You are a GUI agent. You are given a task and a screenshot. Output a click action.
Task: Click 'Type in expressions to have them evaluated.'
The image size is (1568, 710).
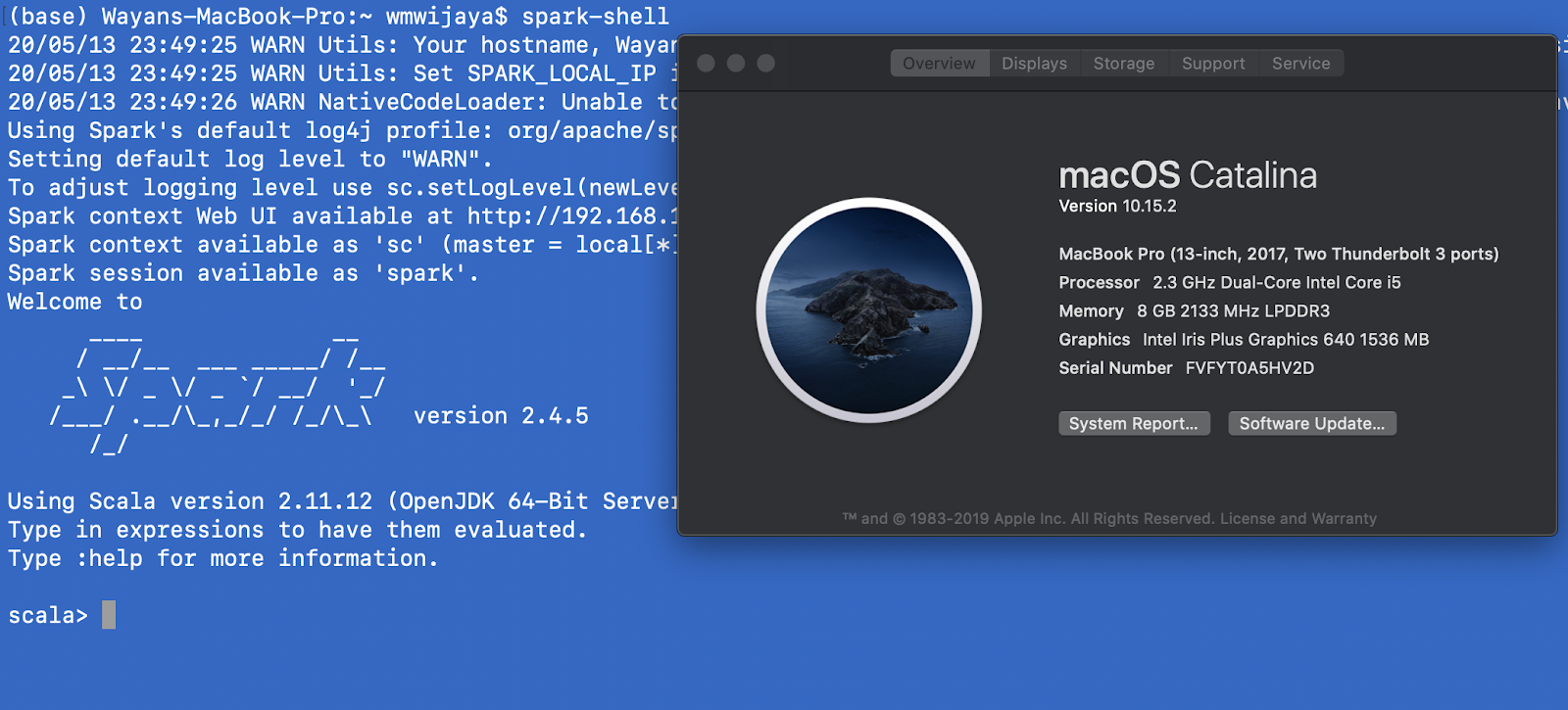(297, 530)
